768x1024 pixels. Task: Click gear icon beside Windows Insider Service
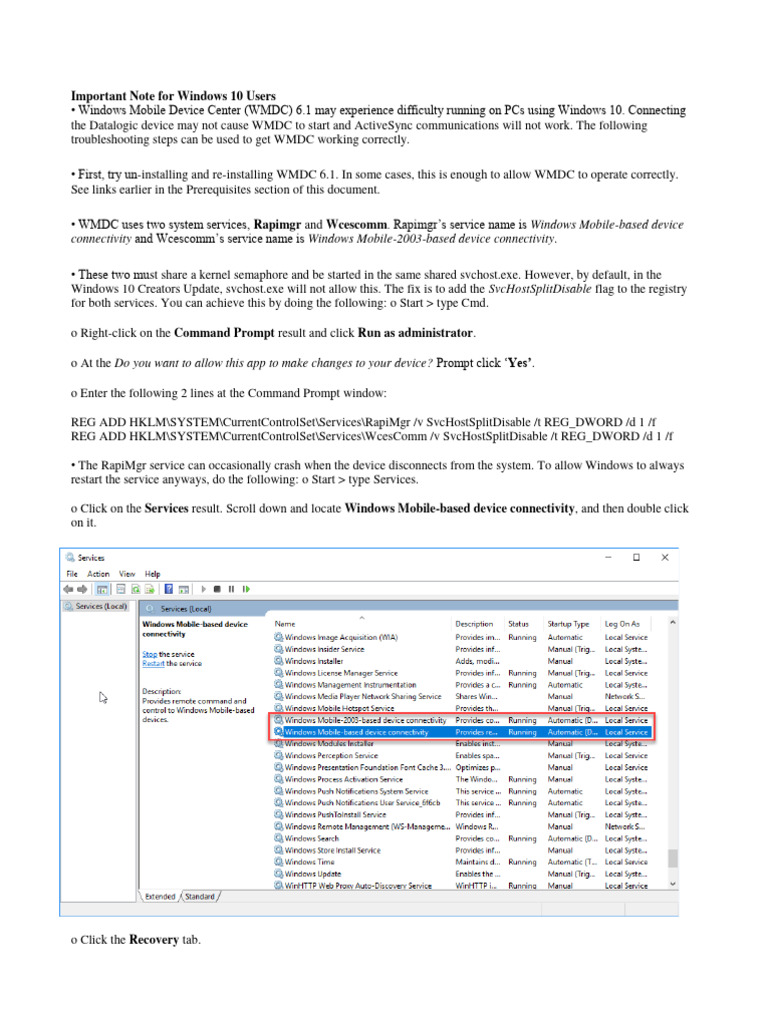279,648
